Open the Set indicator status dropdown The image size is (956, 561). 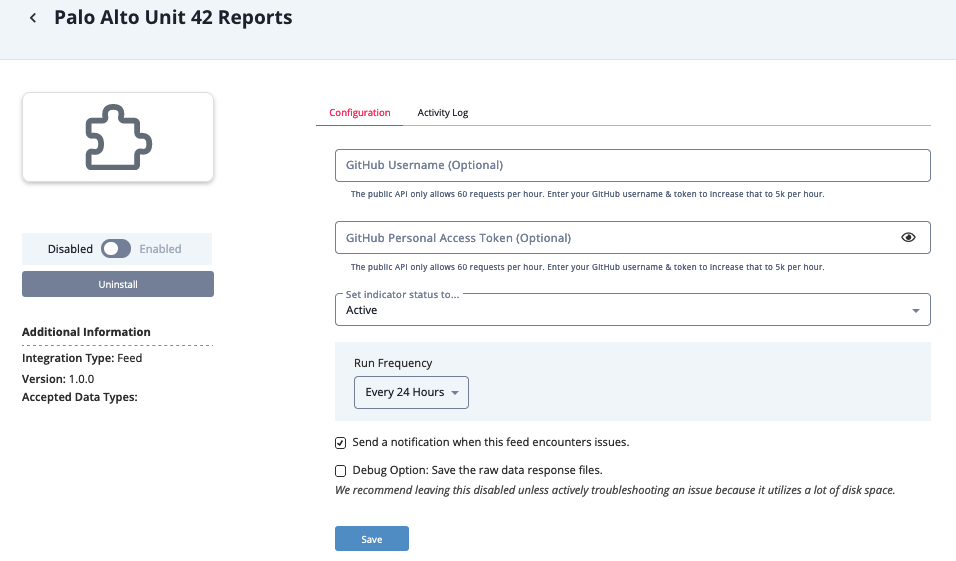[x=632, y=310]
